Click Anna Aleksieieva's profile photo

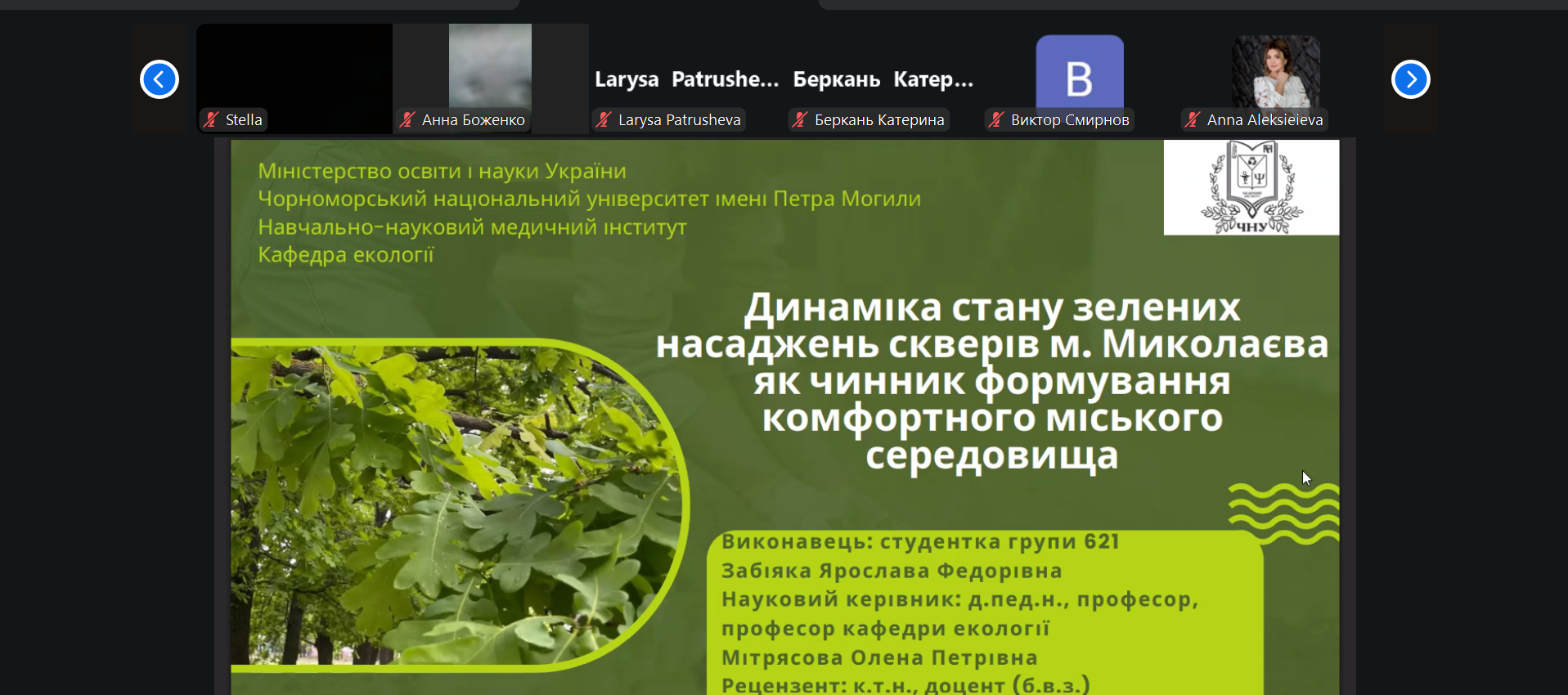click(1276, 70)
